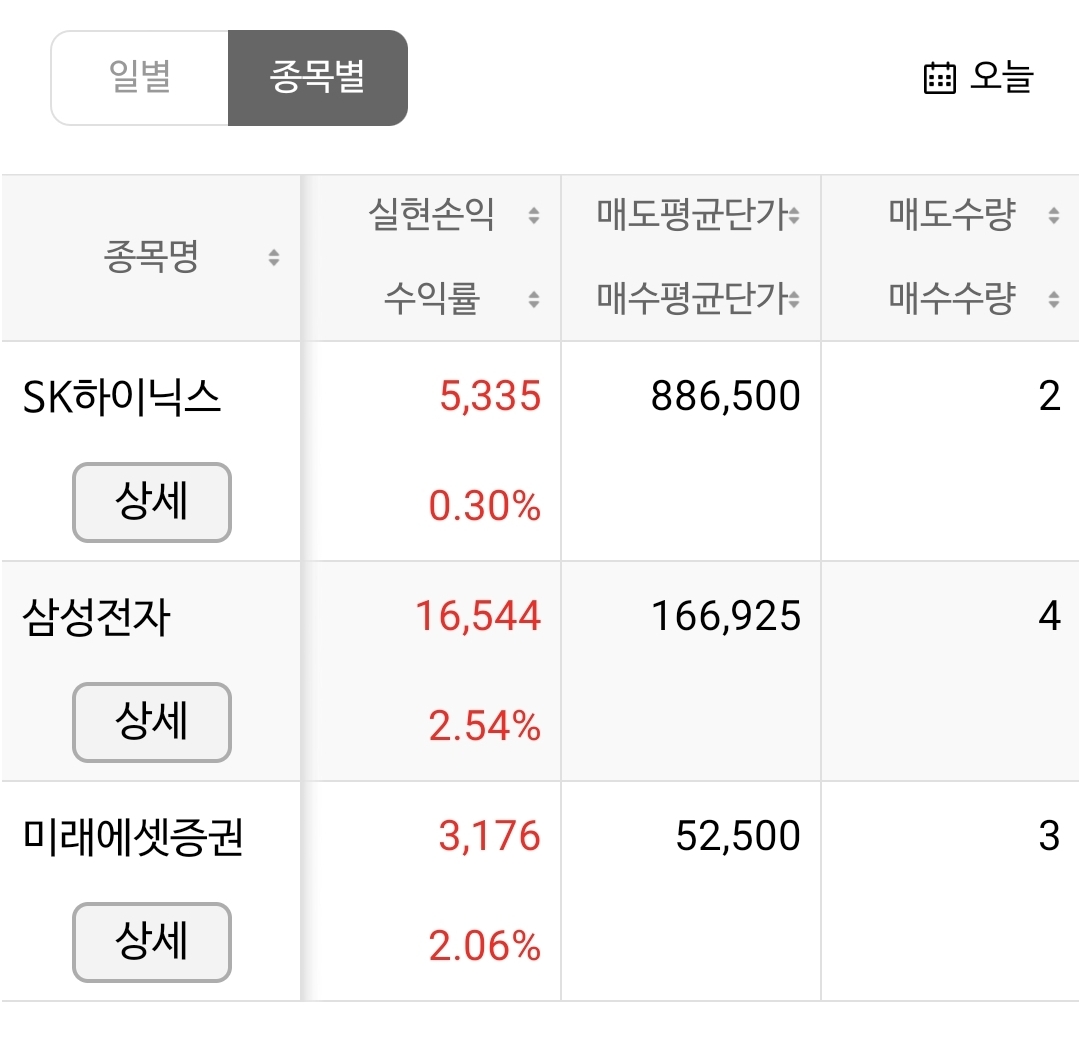Sort by 실현손익 arrows
This screenshot has width=1079, height=1047.
534,215
